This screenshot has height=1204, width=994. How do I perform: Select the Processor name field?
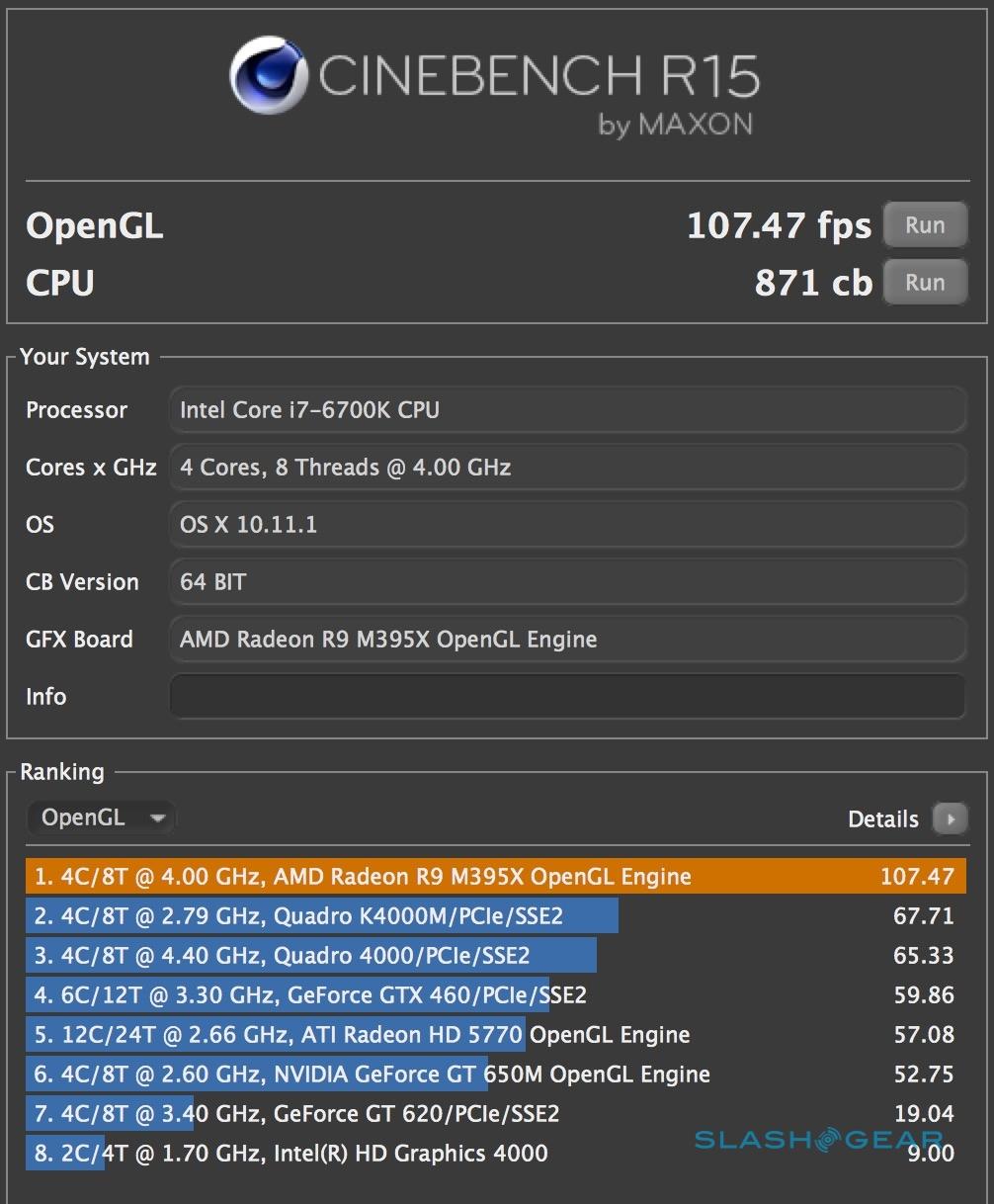[x=567, y=410]
